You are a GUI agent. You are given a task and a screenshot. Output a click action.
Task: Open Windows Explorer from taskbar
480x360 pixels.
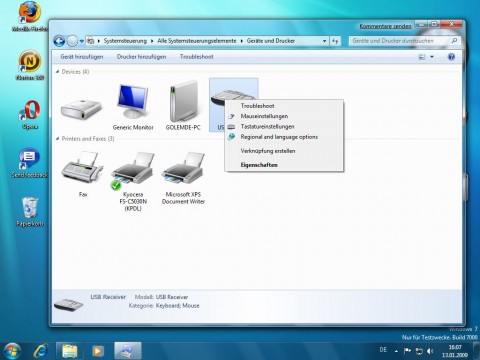click(70, 351)
